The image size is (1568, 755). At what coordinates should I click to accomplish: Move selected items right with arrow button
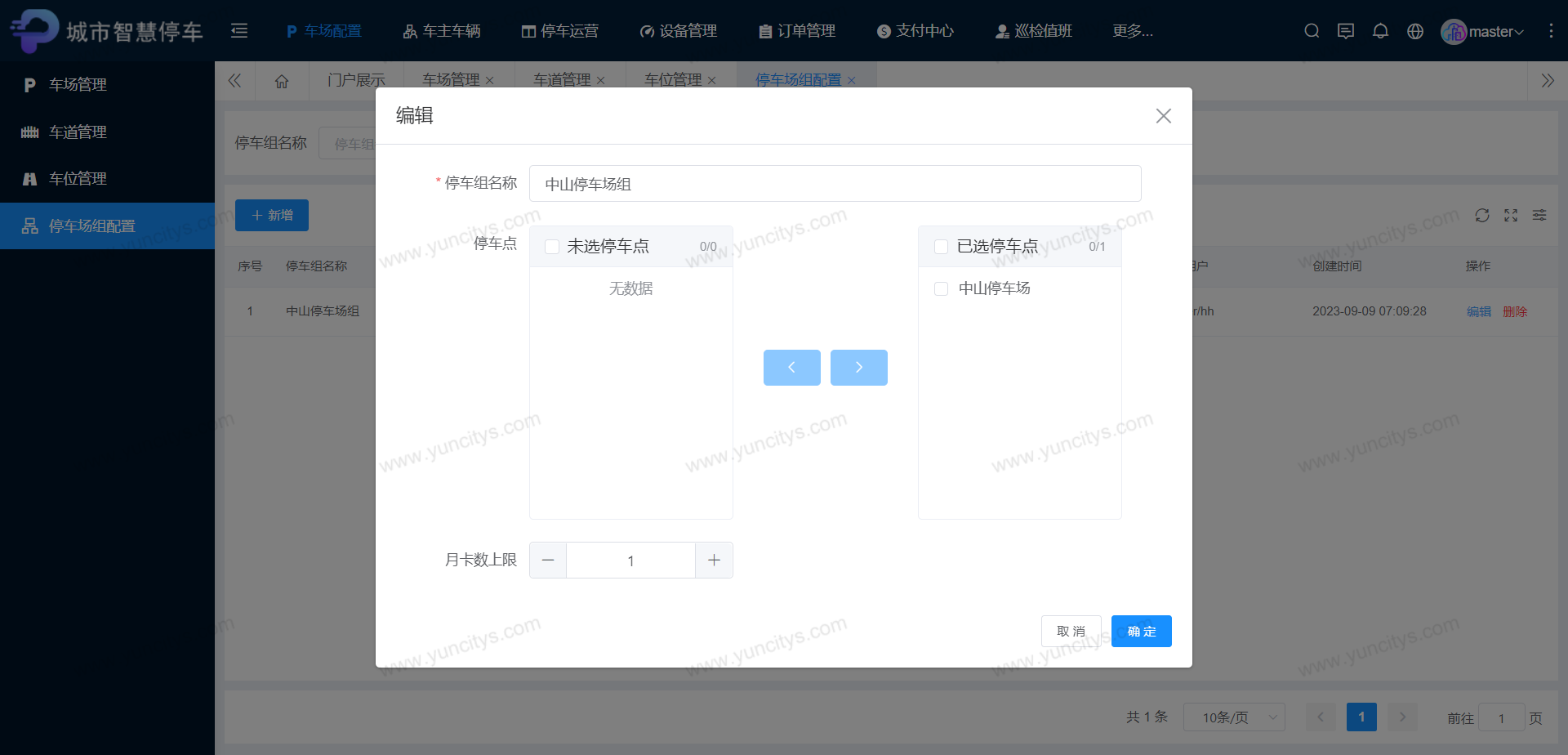[859, 368]
